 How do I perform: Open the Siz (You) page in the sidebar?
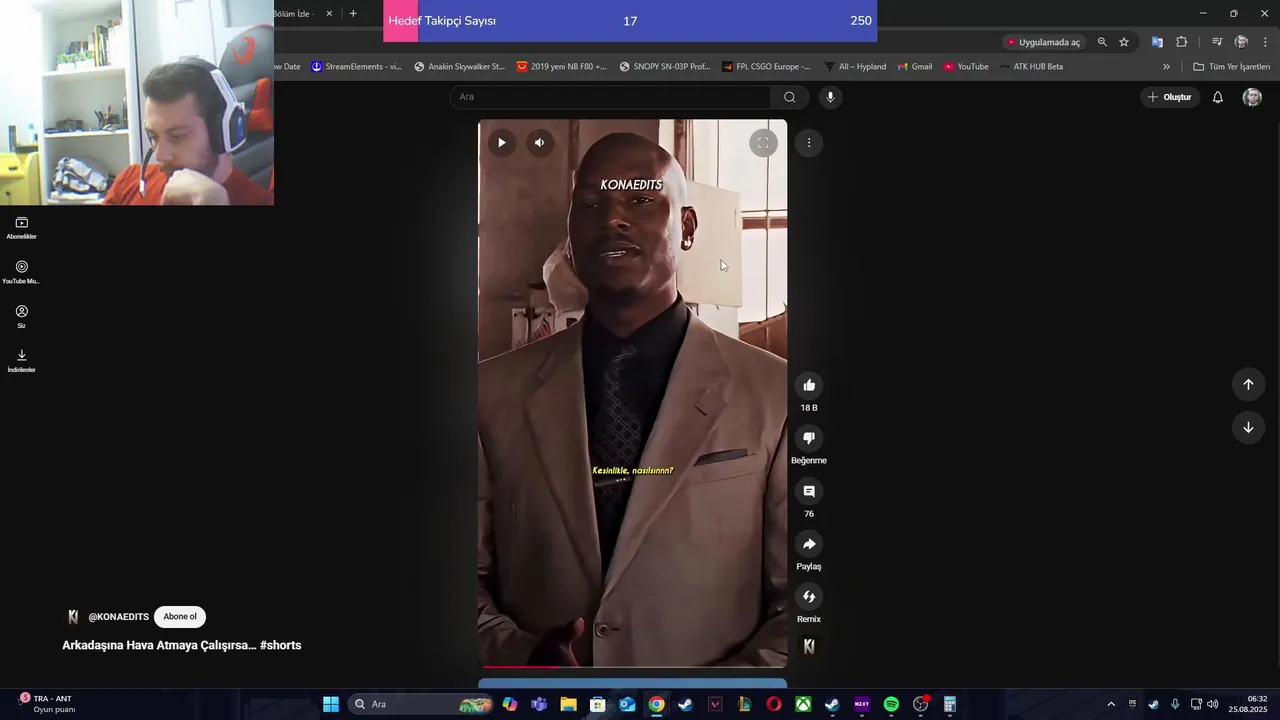click(x=22, y=317)
